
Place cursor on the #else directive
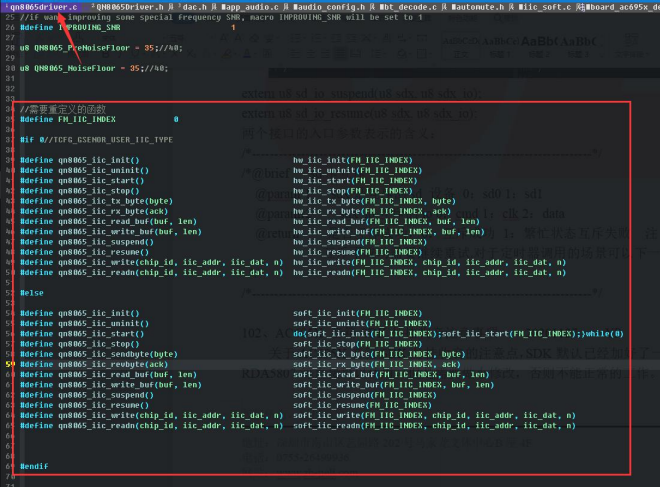pyautogui.click(x=32, y=293)
